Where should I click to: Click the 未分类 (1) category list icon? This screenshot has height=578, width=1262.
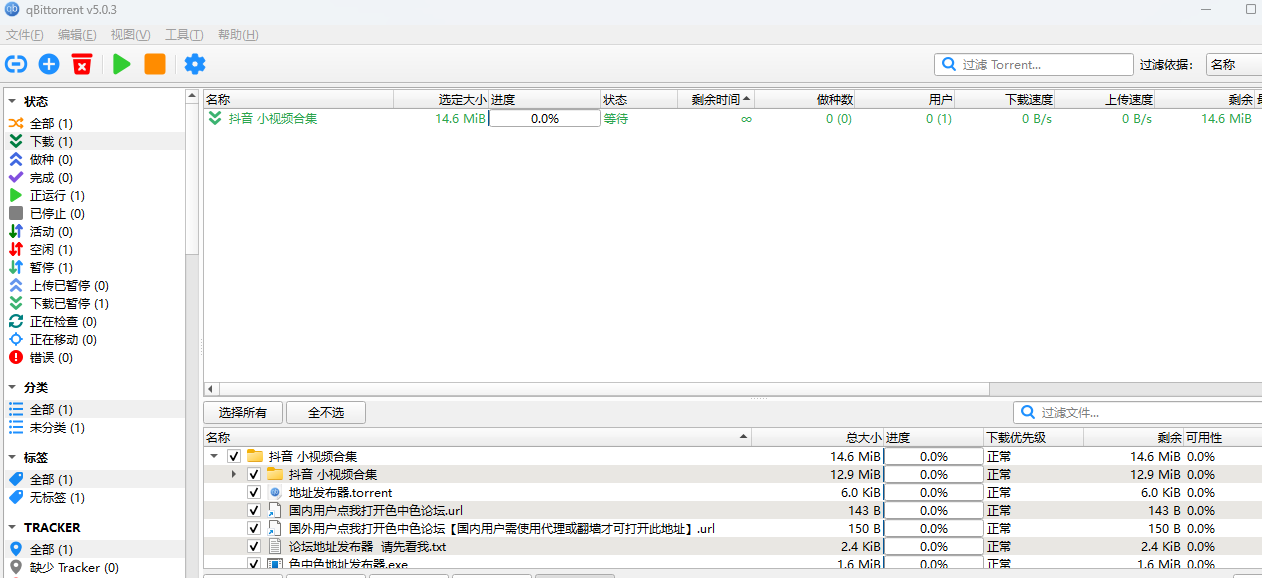16,427
